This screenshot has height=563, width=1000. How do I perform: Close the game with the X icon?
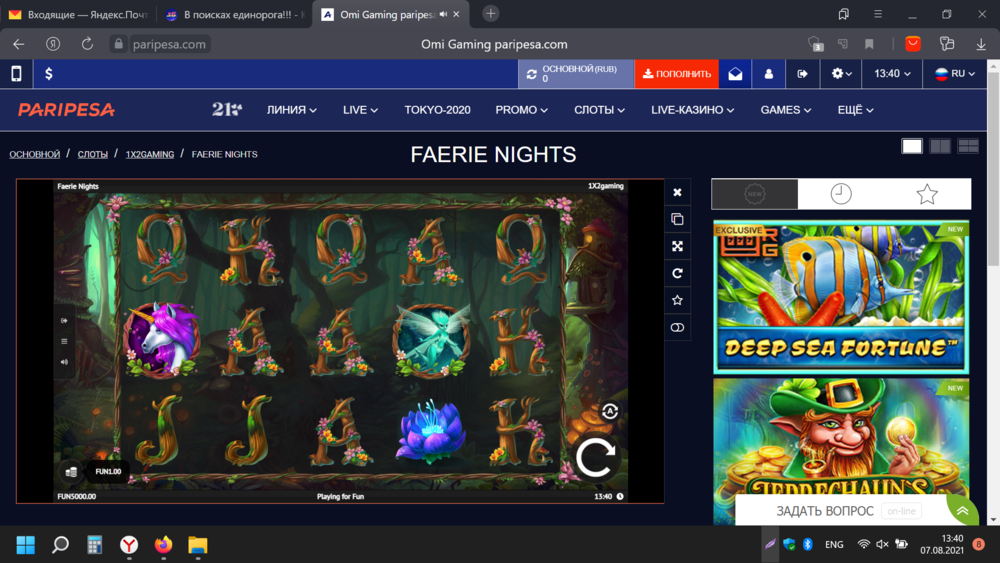[677, 192]
